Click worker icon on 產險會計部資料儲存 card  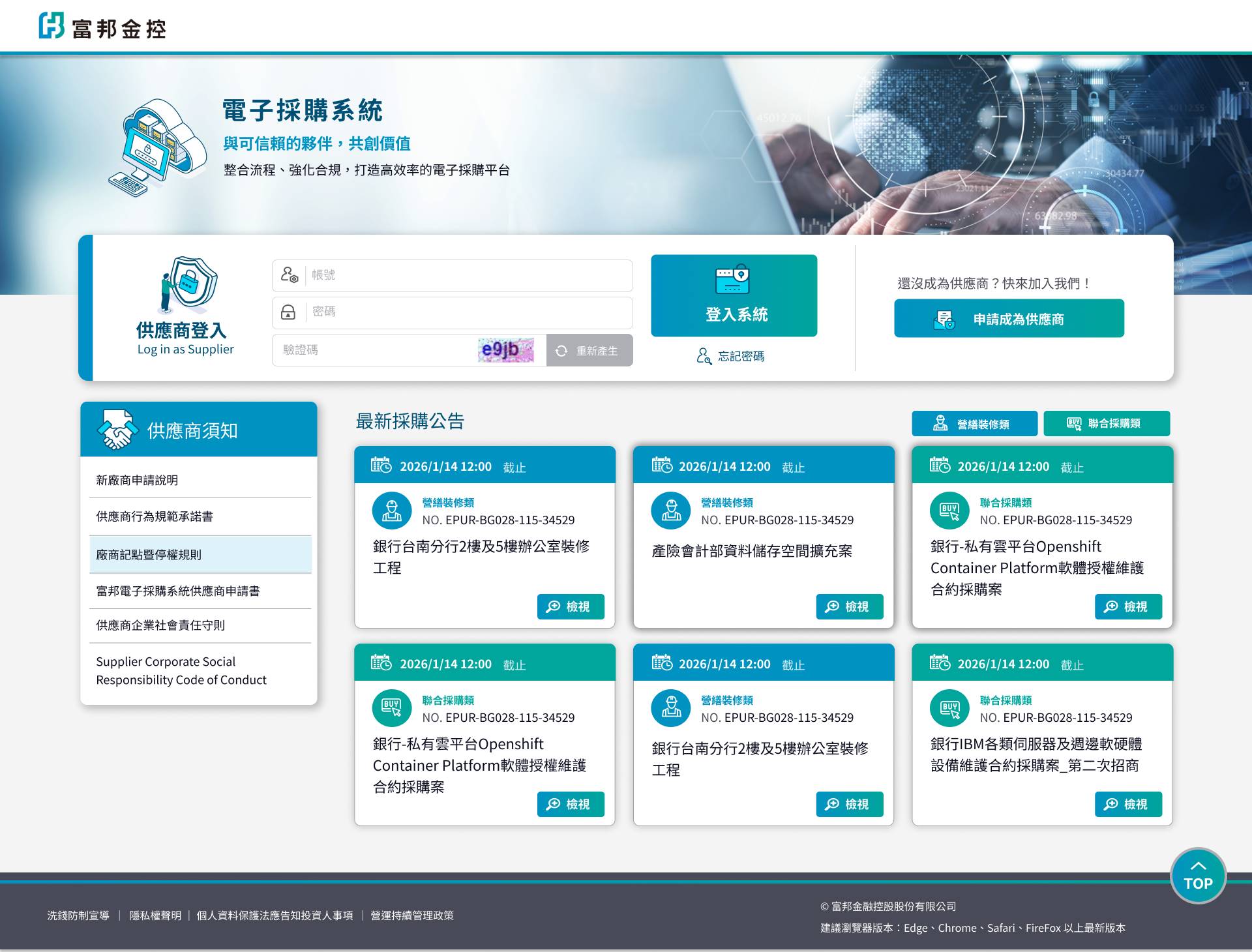coord(670,511)
